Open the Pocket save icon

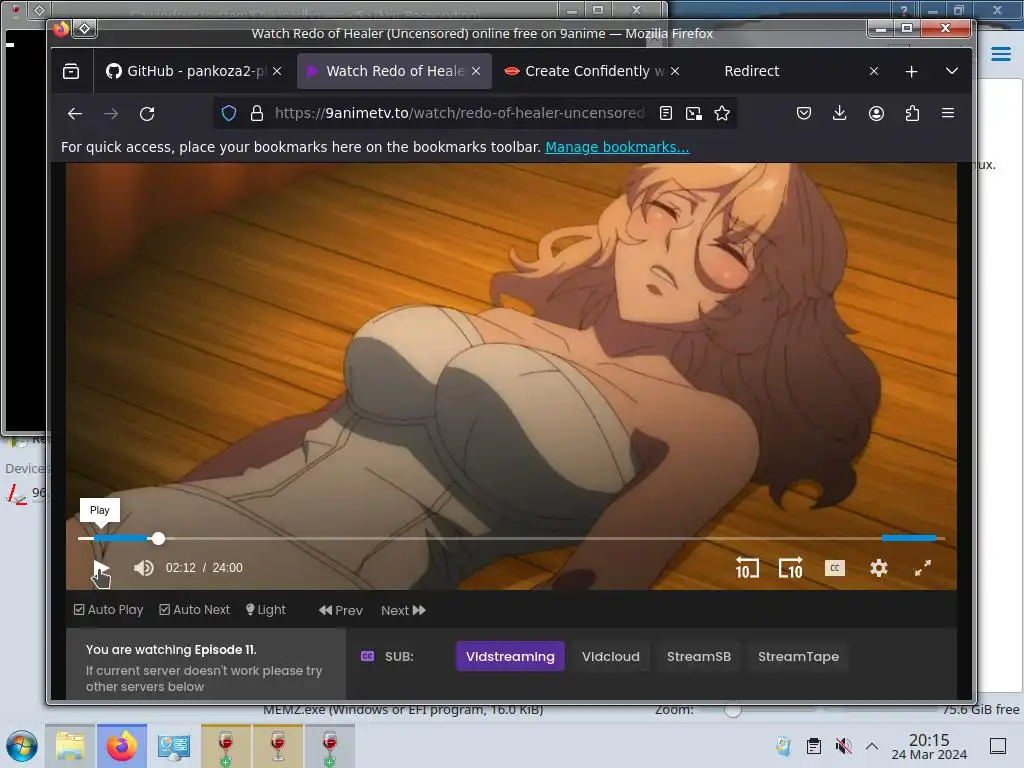pyautogui.click(x=804, y=114)
